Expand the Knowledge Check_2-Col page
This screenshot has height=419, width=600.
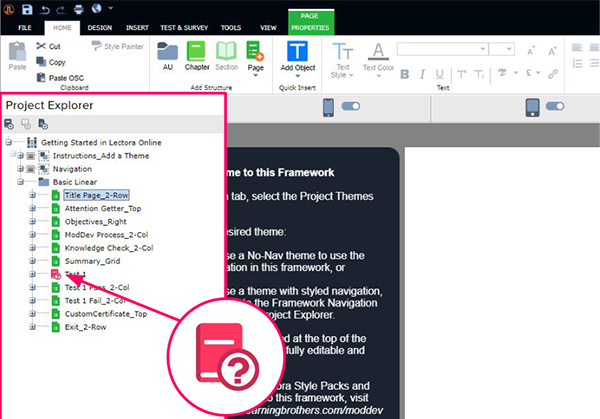32,248
